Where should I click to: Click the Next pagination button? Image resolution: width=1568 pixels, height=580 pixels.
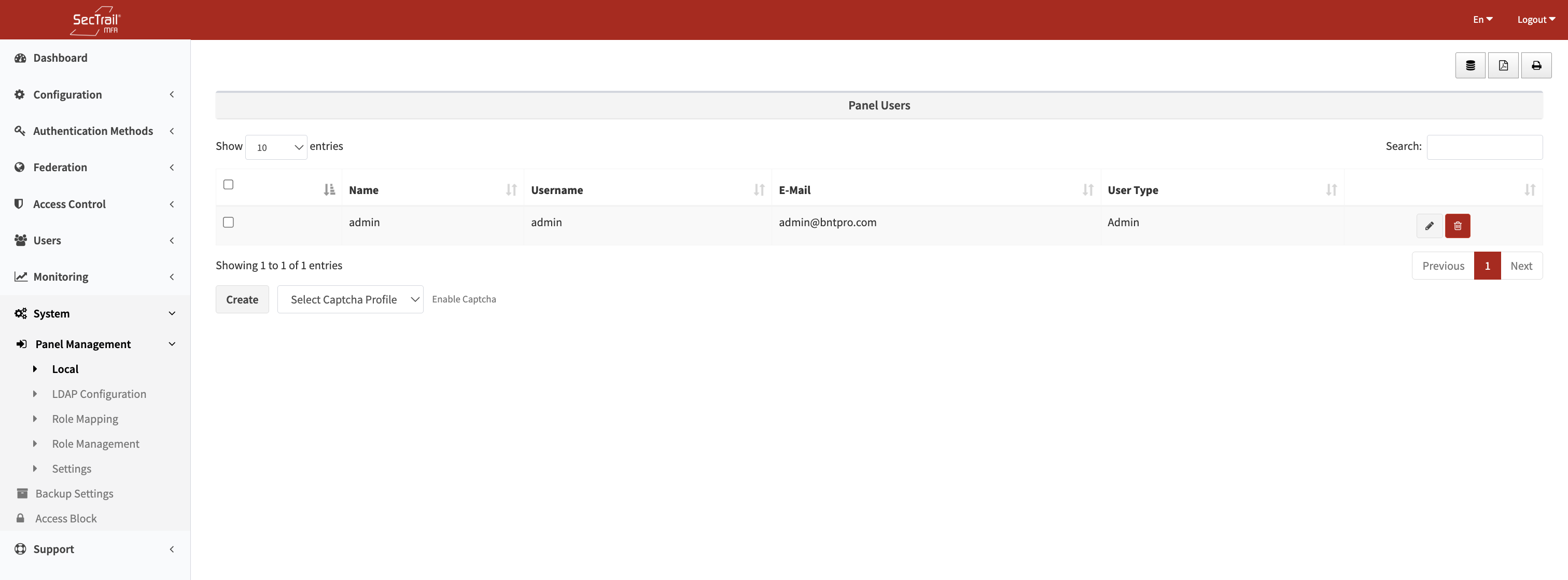(x=1520, y=266)
